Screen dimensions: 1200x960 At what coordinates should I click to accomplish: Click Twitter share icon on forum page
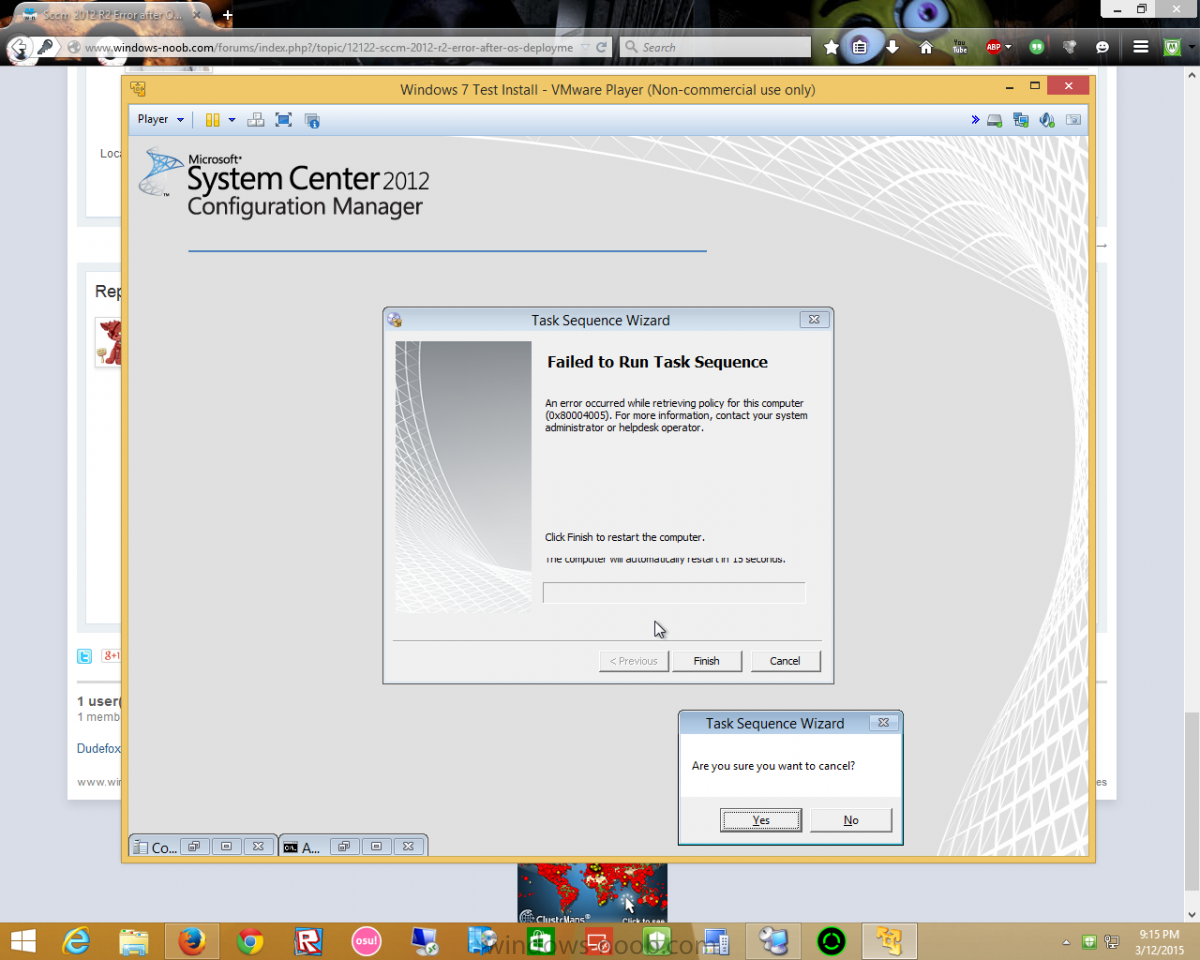click(85, 656)
